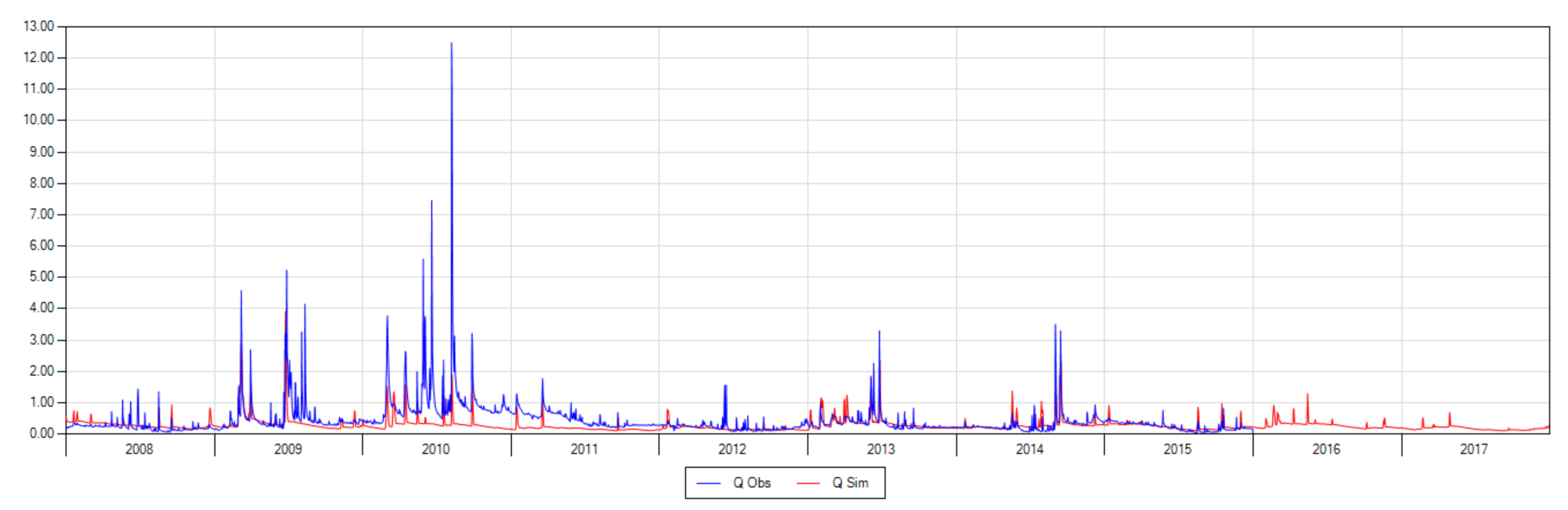Select the 2014 x-axis label
Image resolution: width=1568 pixels, height=510 pixels.
(x=1030, y=449)
